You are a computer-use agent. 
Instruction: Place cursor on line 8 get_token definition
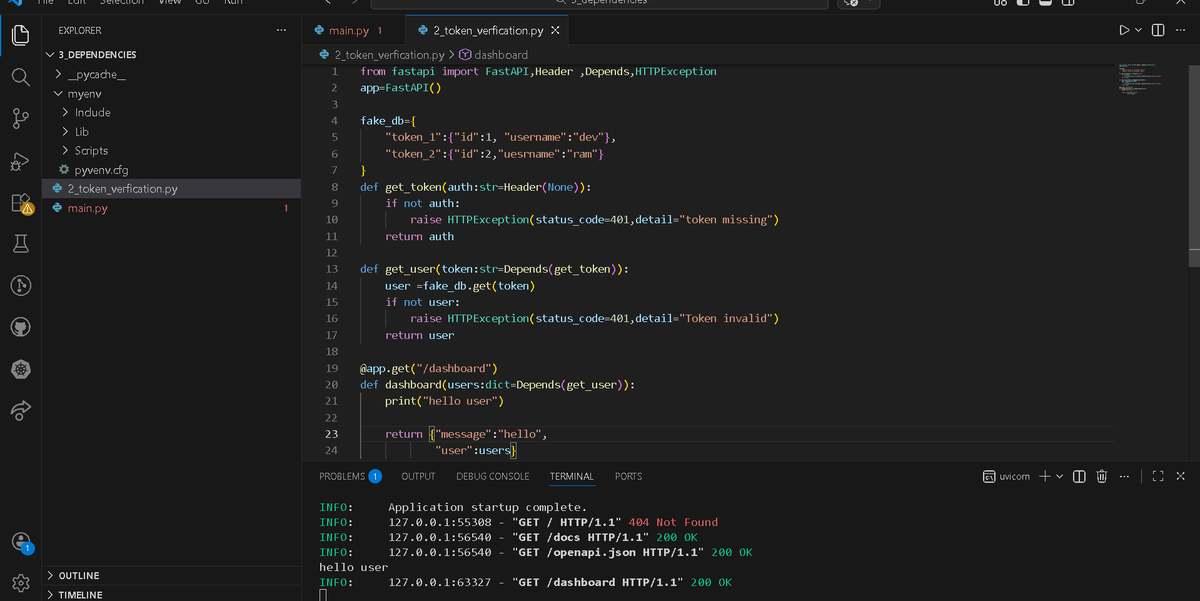pyautogui.click(x=476, y=187)
